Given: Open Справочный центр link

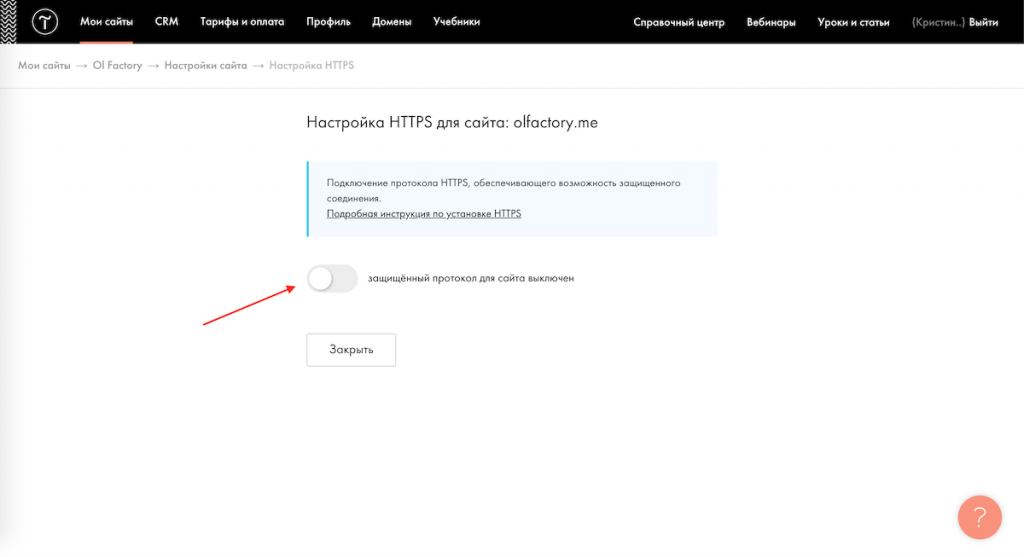Looking at the screenshot, I should click(678, 22).
